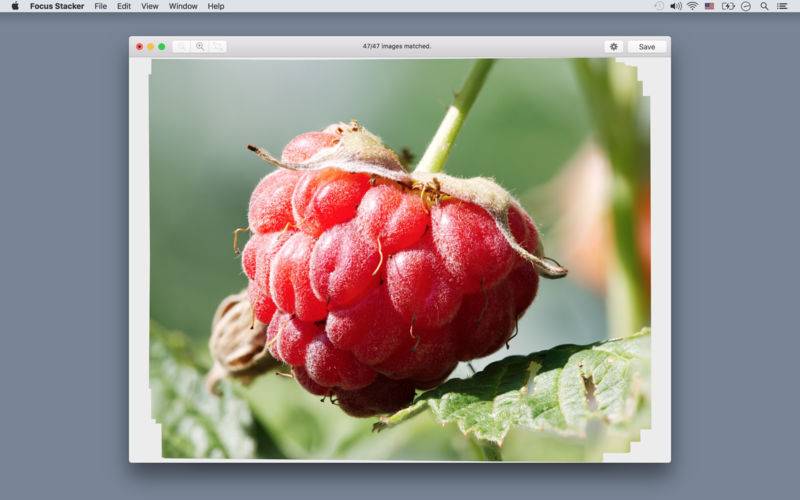The image size is (800, 500).
Task: Open the volume control in menu bar
Action: 676,6
